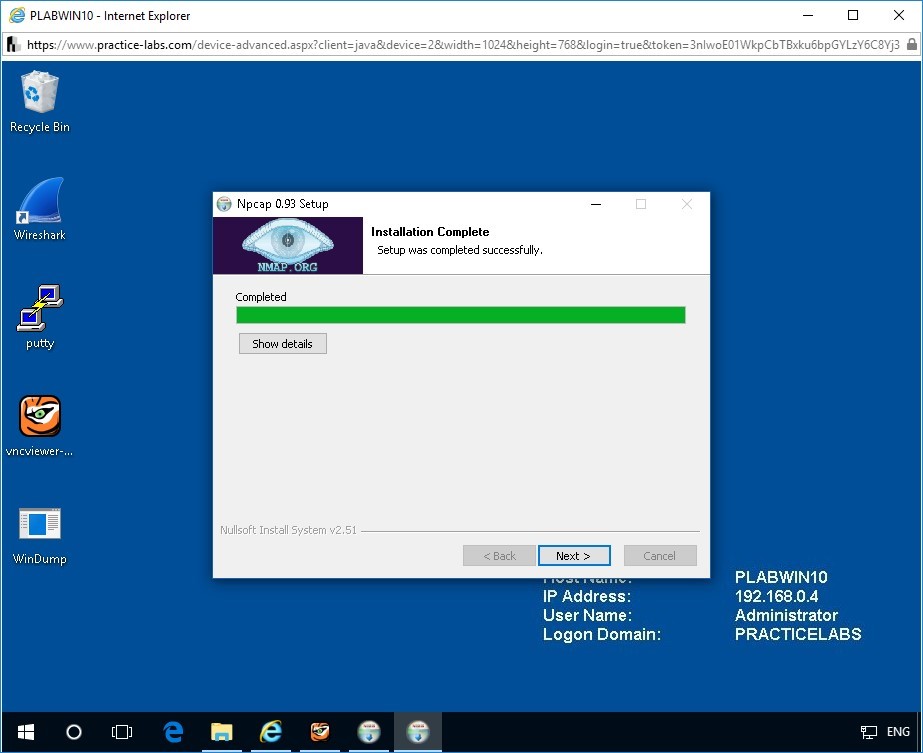The height and width of the screenshot is (753, 923).
Task: Click the network status tray icon
Action: pos(868,732)
